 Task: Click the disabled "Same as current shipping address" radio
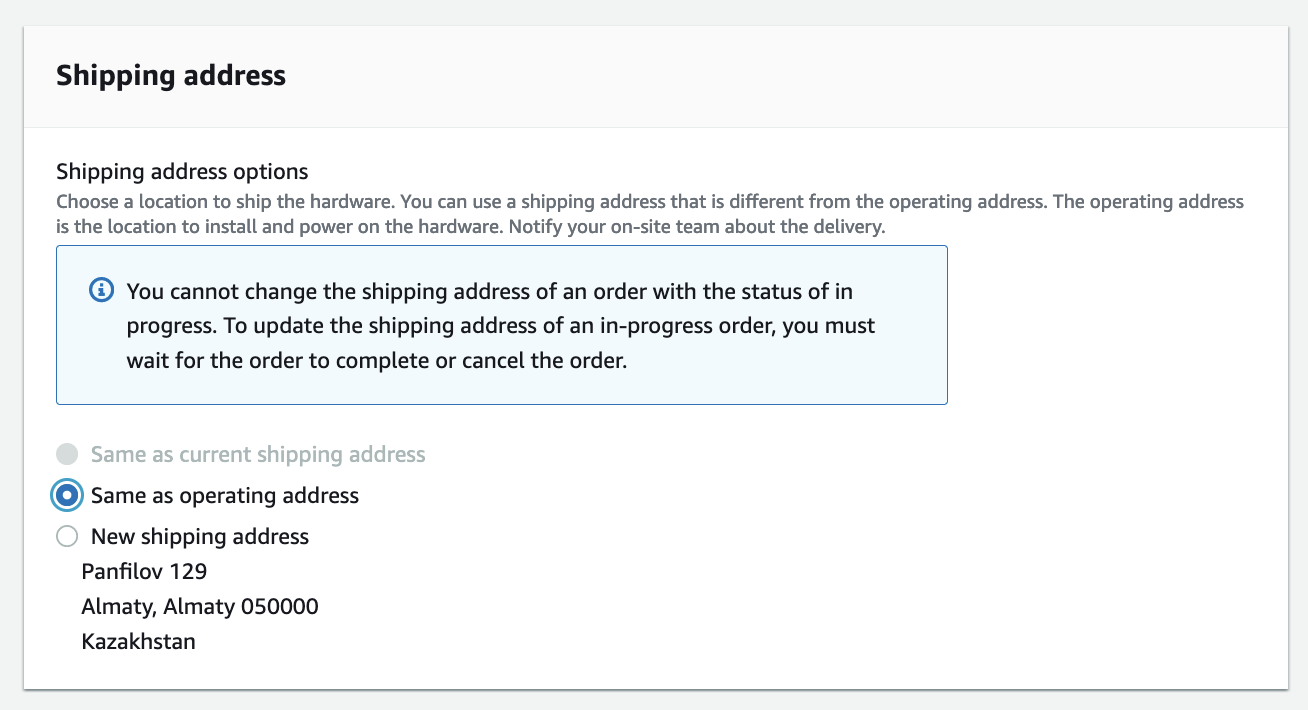67,455
